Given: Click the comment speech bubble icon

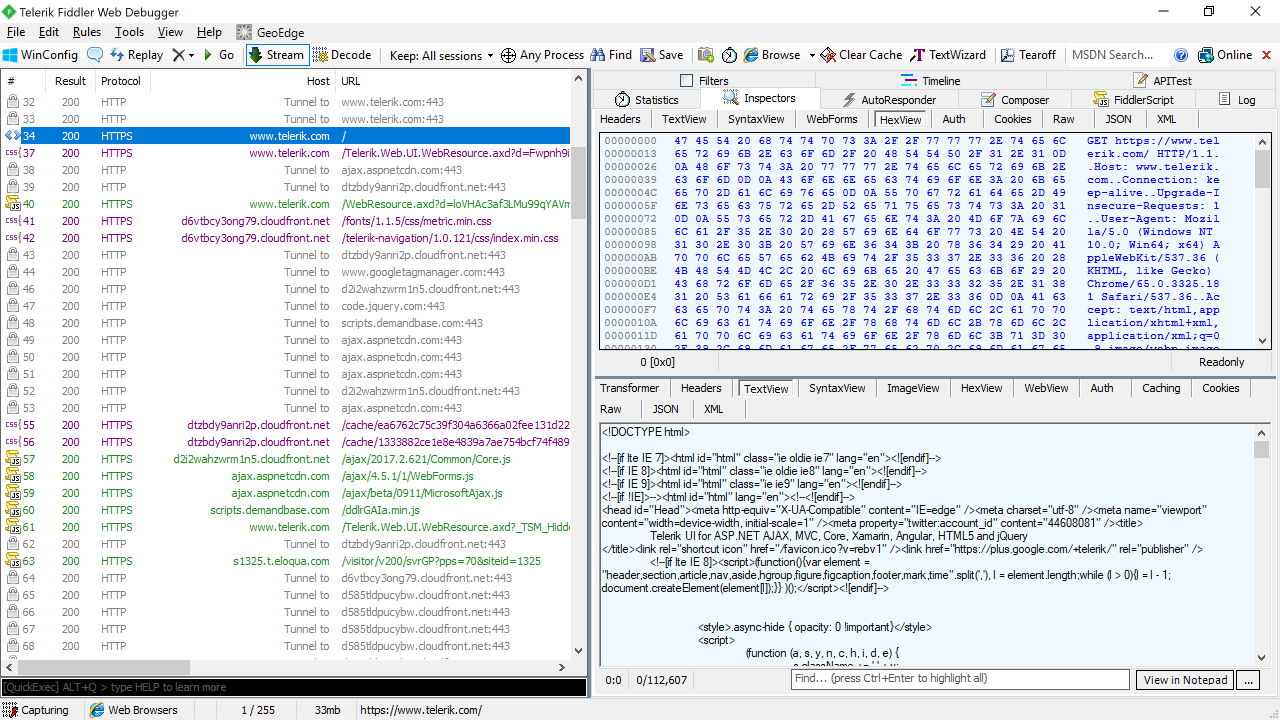Looking at the screenshot, I should 95,55.
